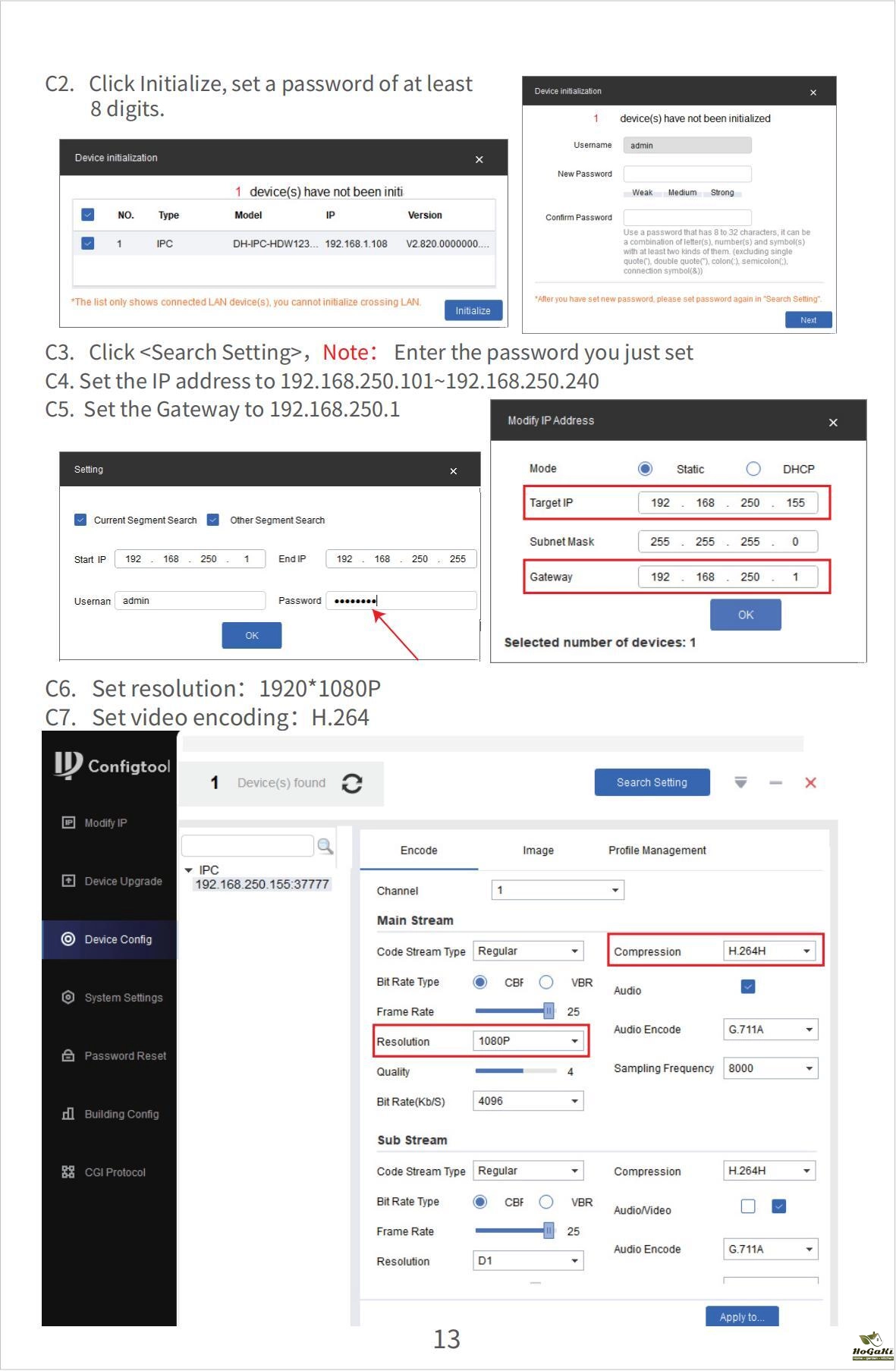Viewport: 896px width, 1371px height.
Task: Switch to the Image tab
Action: point(538,851)
